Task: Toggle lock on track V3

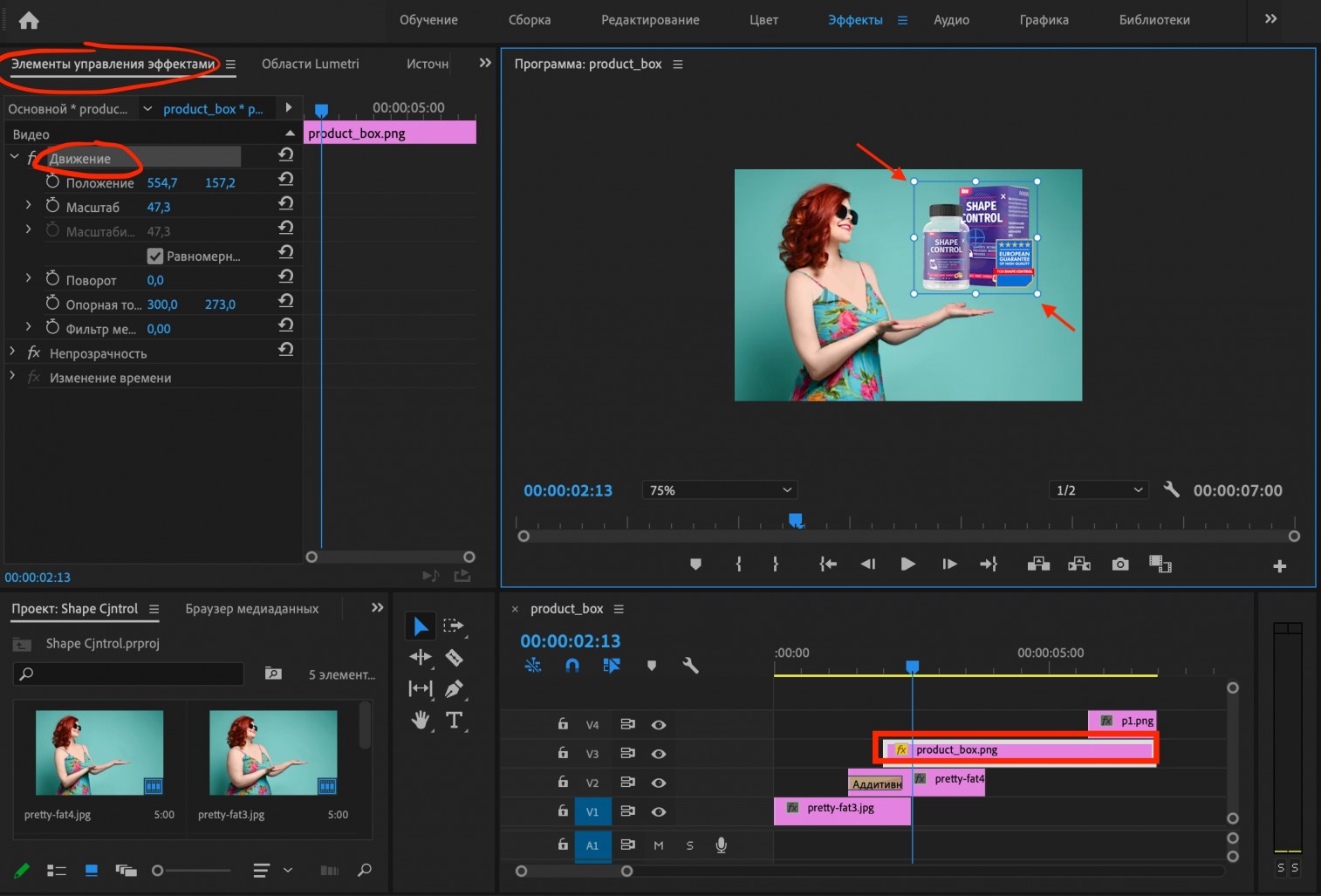Action: pos(563,752)
